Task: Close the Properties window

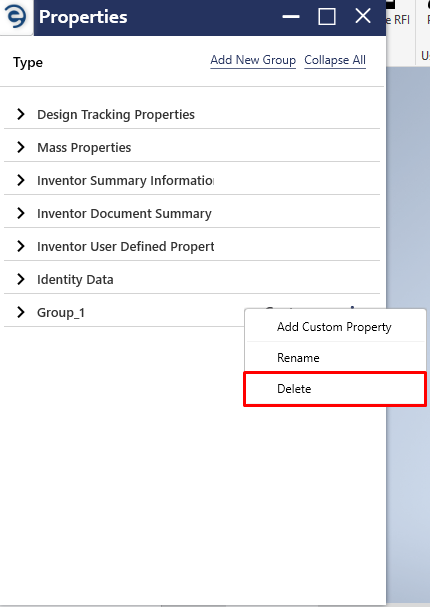Action: point(363,16)
